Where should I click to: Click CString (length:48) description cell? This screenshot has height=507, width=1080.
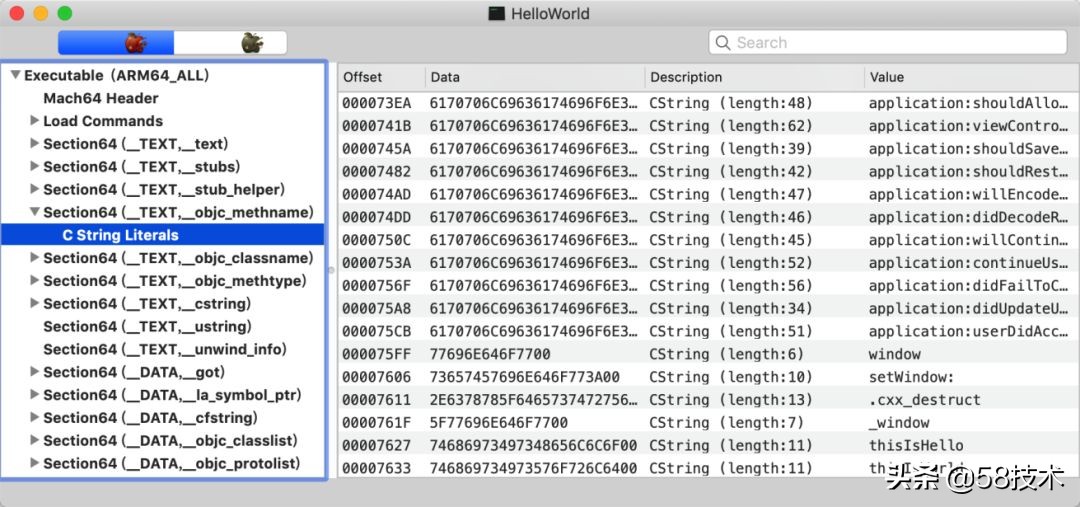(731, 103)
